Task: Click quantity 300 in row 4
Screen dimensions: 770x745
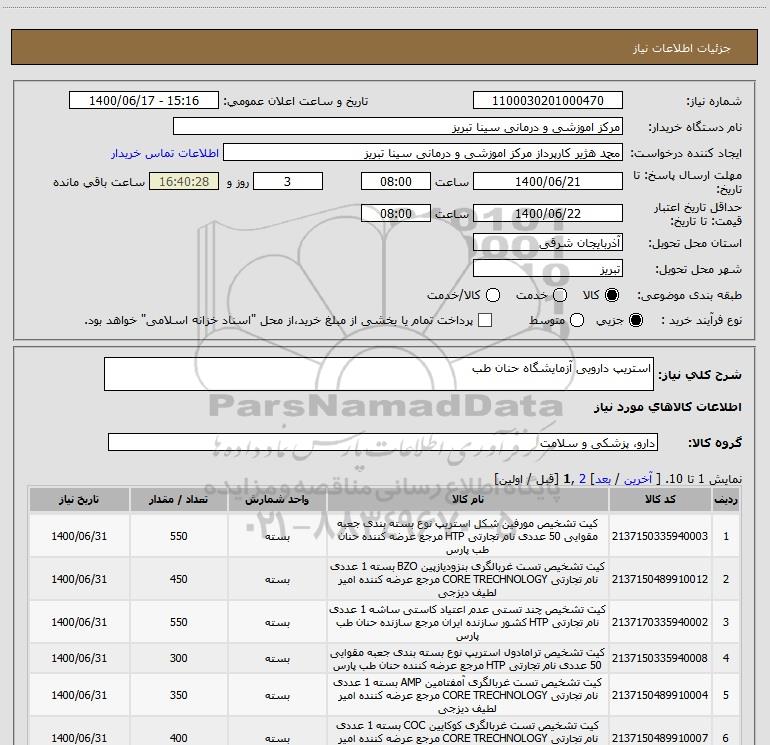Action: [178, 658]
